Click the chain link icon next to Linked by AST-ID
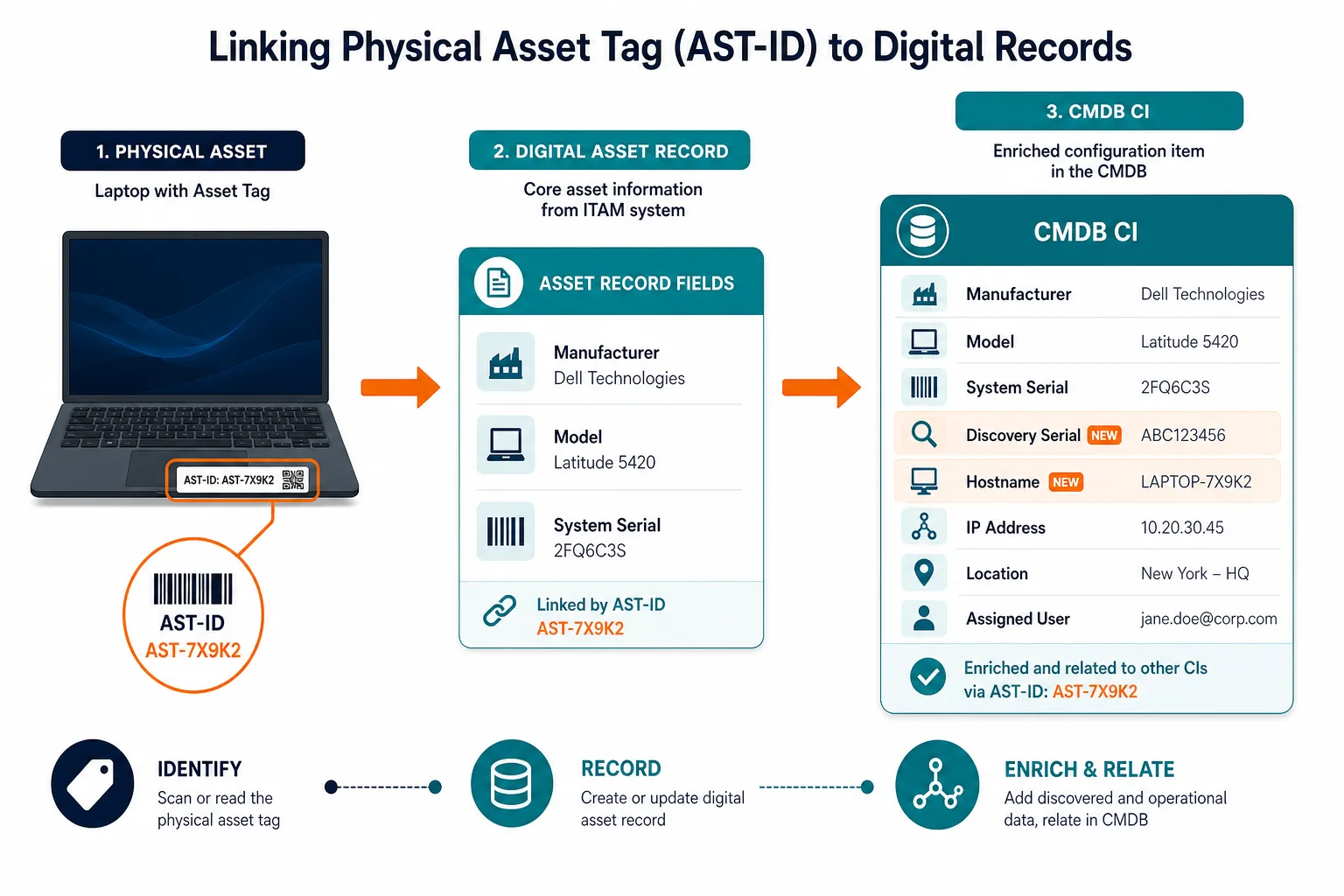The image size is (1344, 896). point(500,611)
